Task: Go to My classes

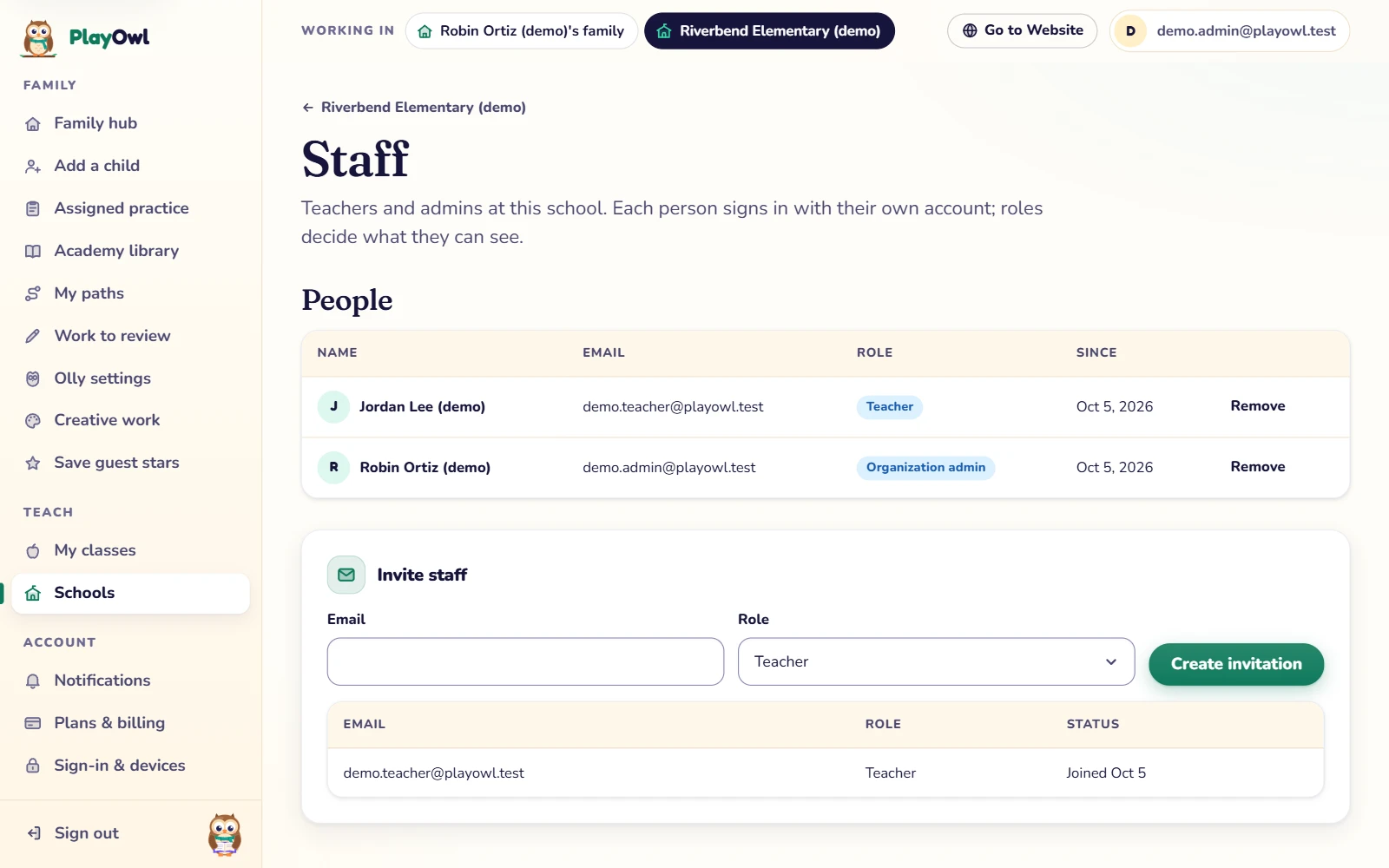Action: coord(131,550)
